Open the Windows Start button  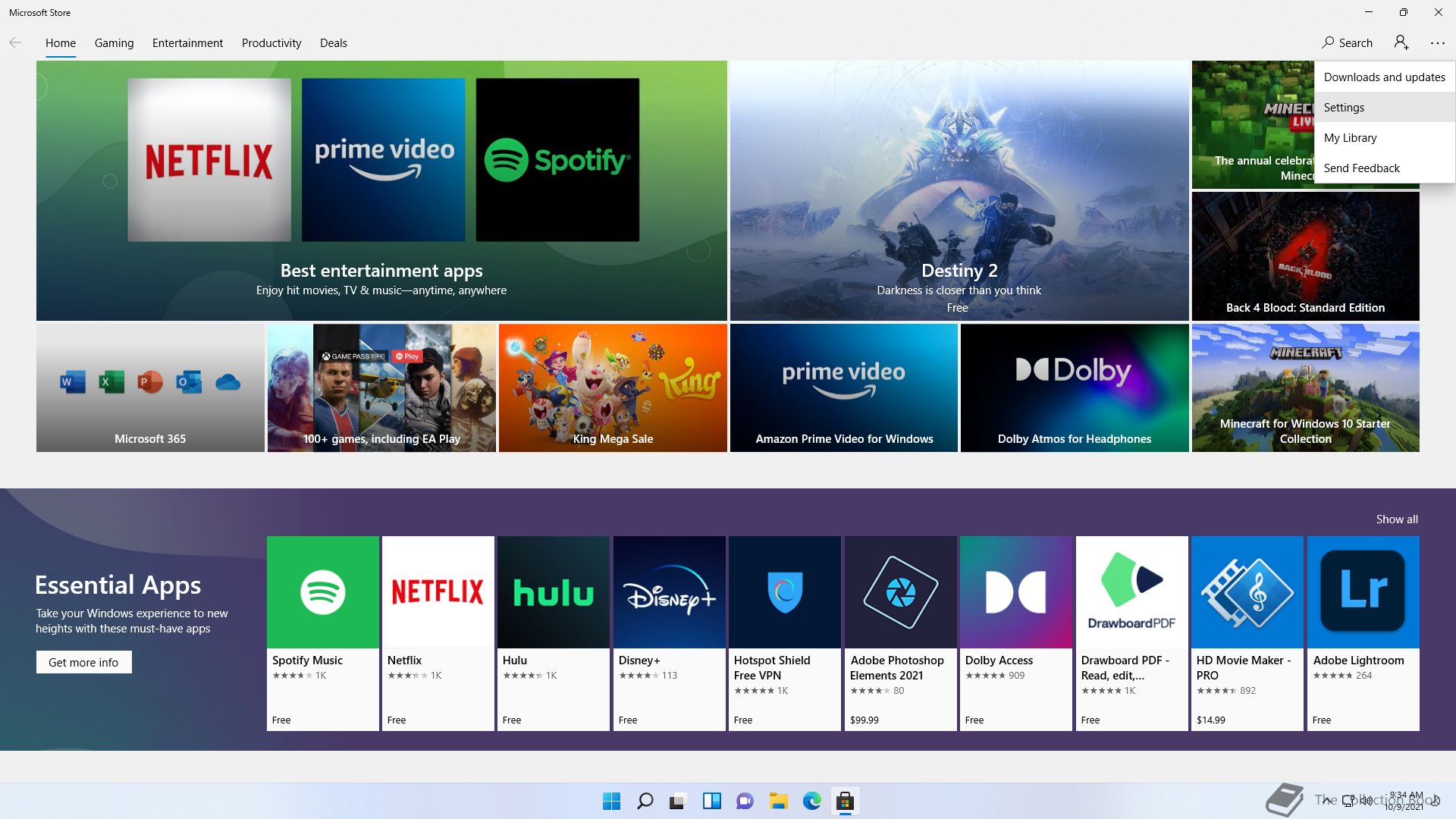click(x=611, y=802)
